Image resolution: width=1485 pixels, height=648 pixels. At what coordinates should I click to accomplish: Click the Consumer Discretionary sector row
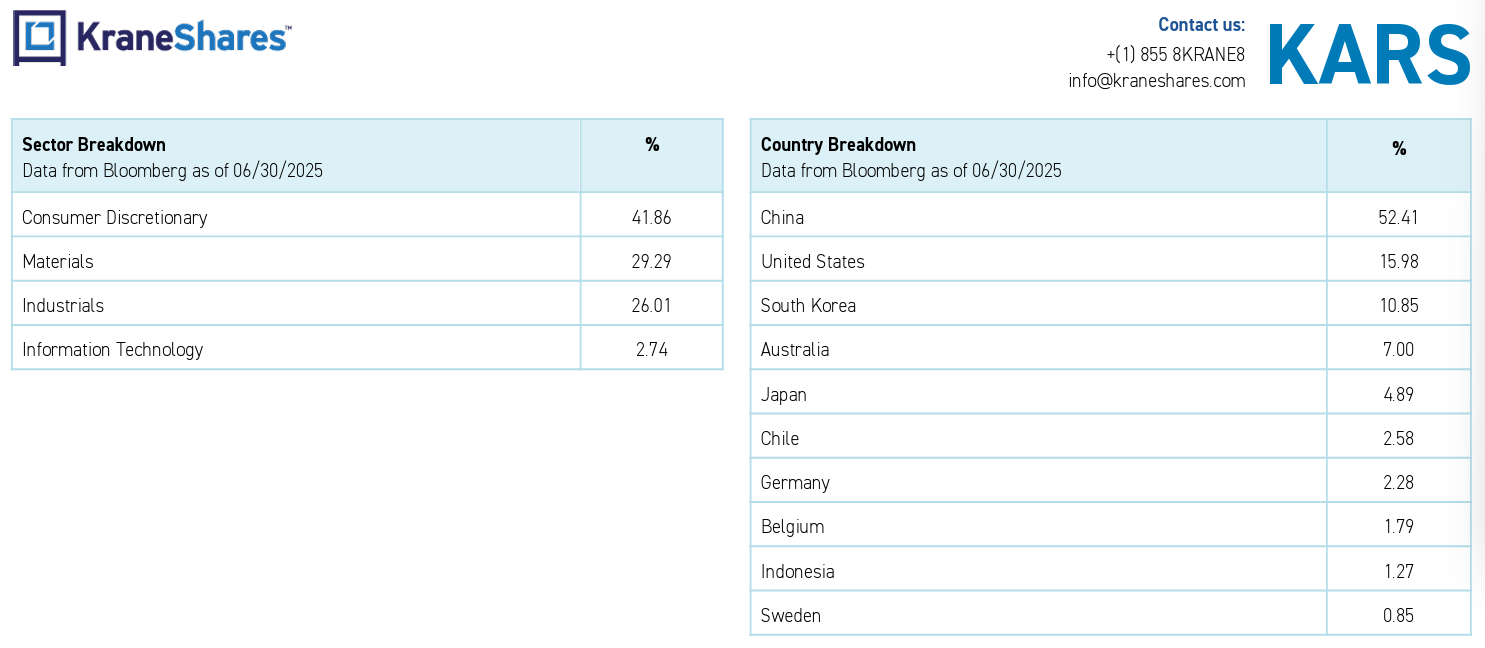point(367,217)
